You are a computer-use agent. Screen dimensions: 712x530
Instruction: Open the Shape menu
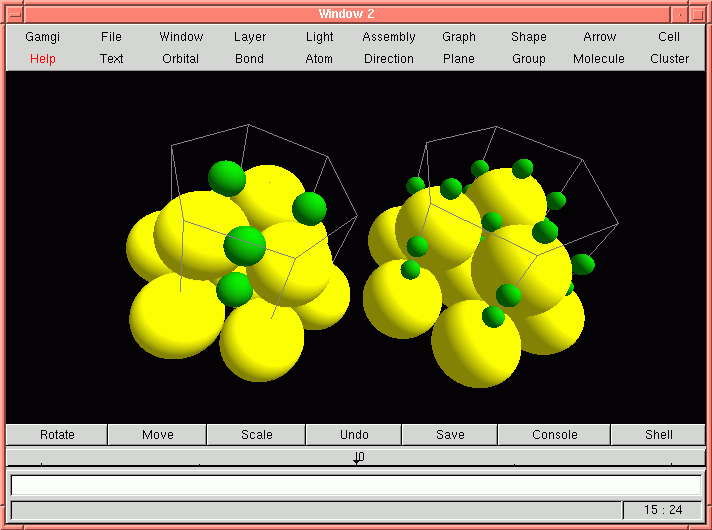coord(529,37)
